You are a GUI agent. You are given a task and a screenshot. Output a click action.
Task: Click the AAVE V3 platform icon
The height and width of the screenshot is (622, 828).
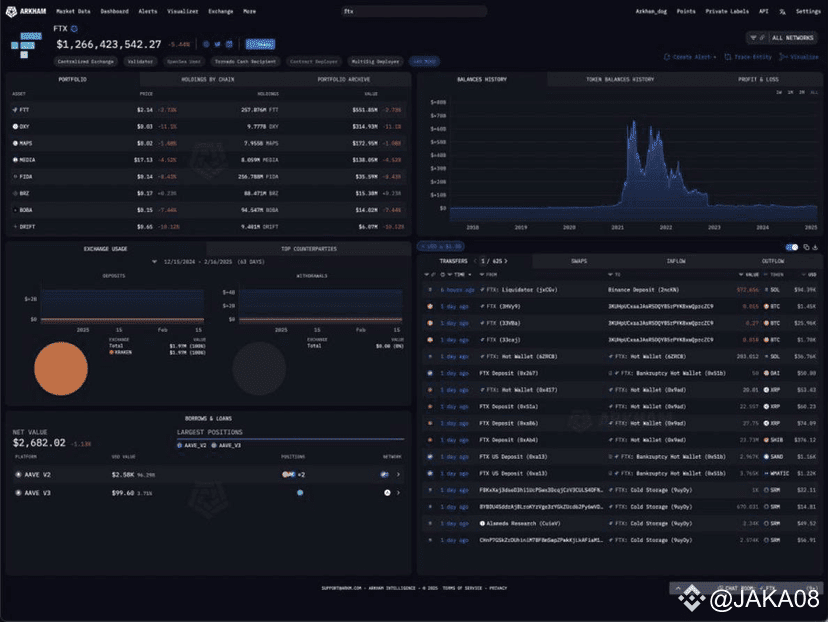point(18,493)
